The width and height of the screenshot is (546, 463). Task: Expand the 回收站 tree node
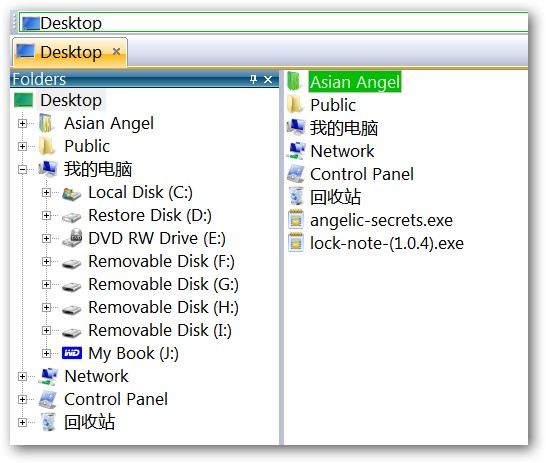coord(22,422)
